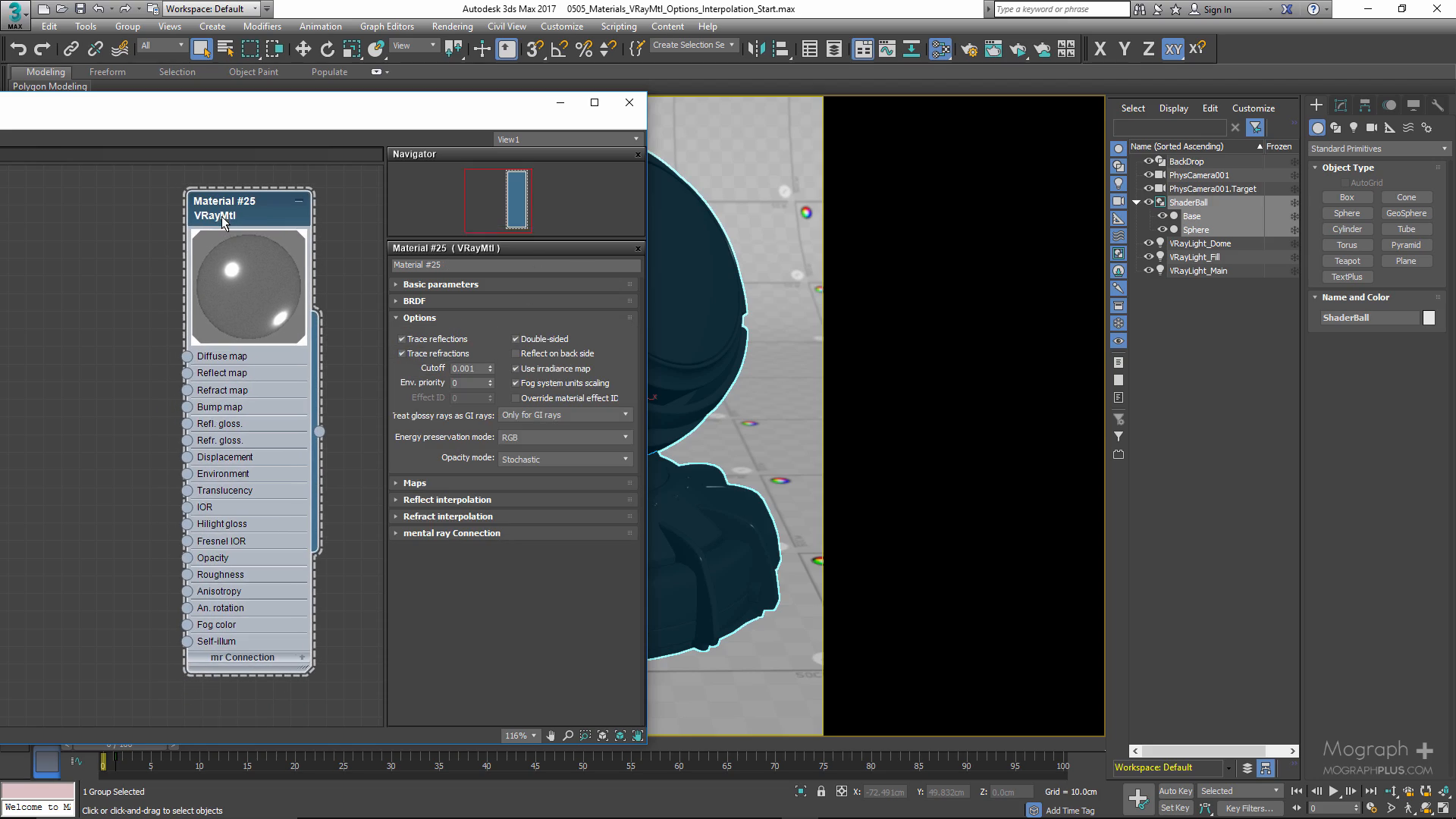Click the Link selection icon
Image resolution: width=1456 pixels, height=819 pixels.
pos(71,49)
